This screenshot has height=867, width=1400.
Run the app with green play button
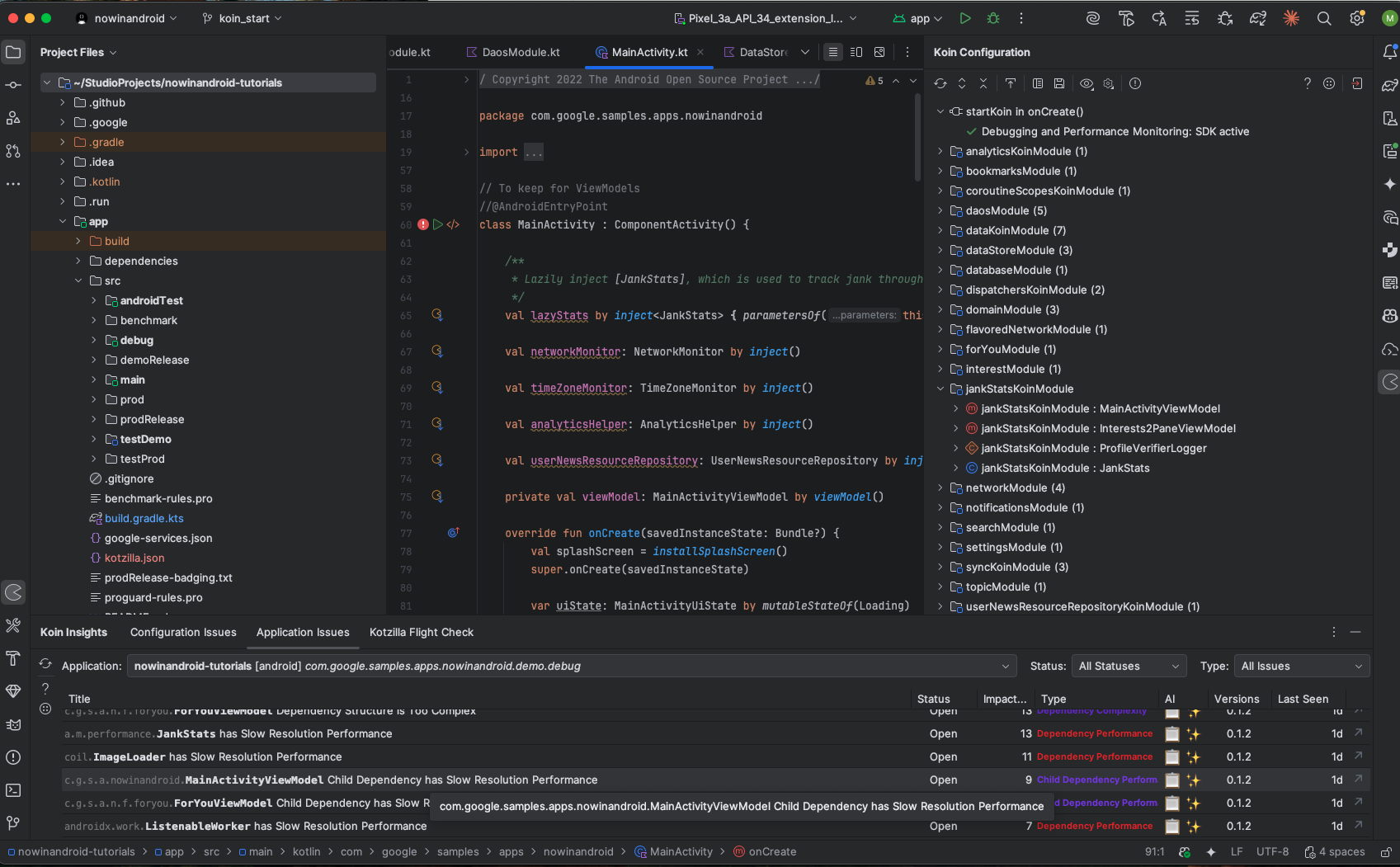tap(965, 18)
